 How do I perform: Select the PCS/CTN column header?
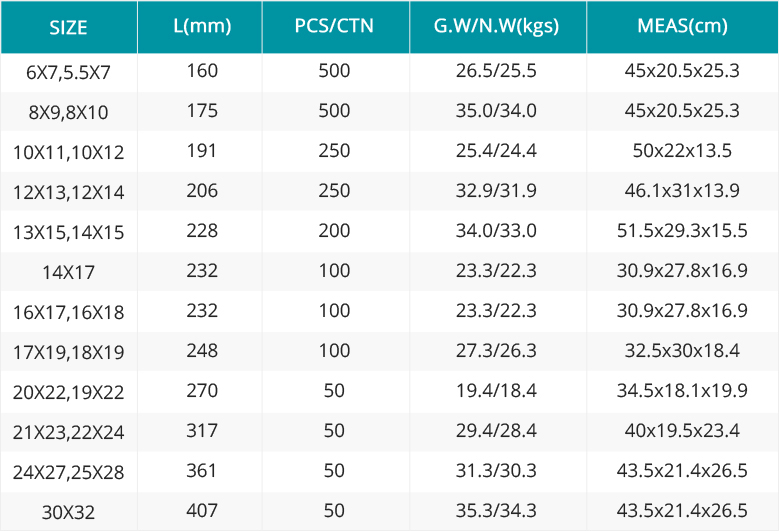(334, 26)
